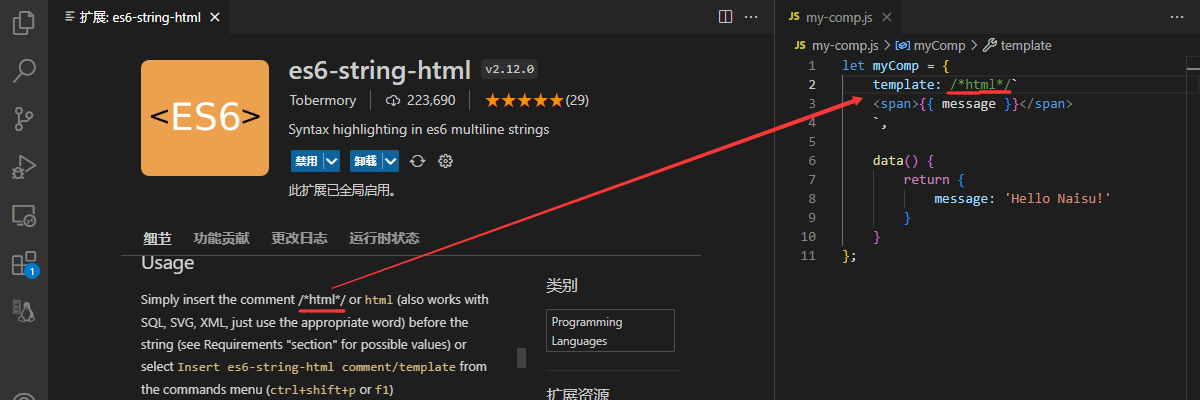Open the Explorer view in activity bar

point(23,23)
